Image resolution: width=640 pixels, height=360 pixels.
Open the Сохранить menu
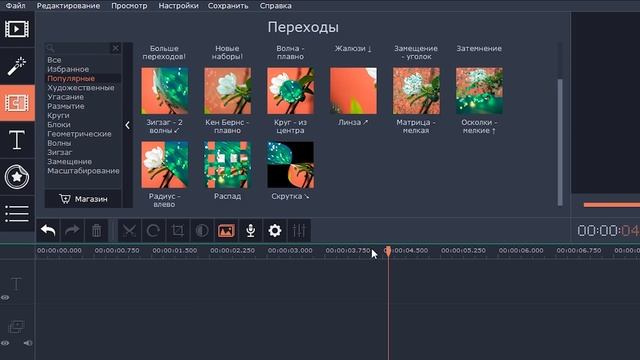click(x=228, y=6)
